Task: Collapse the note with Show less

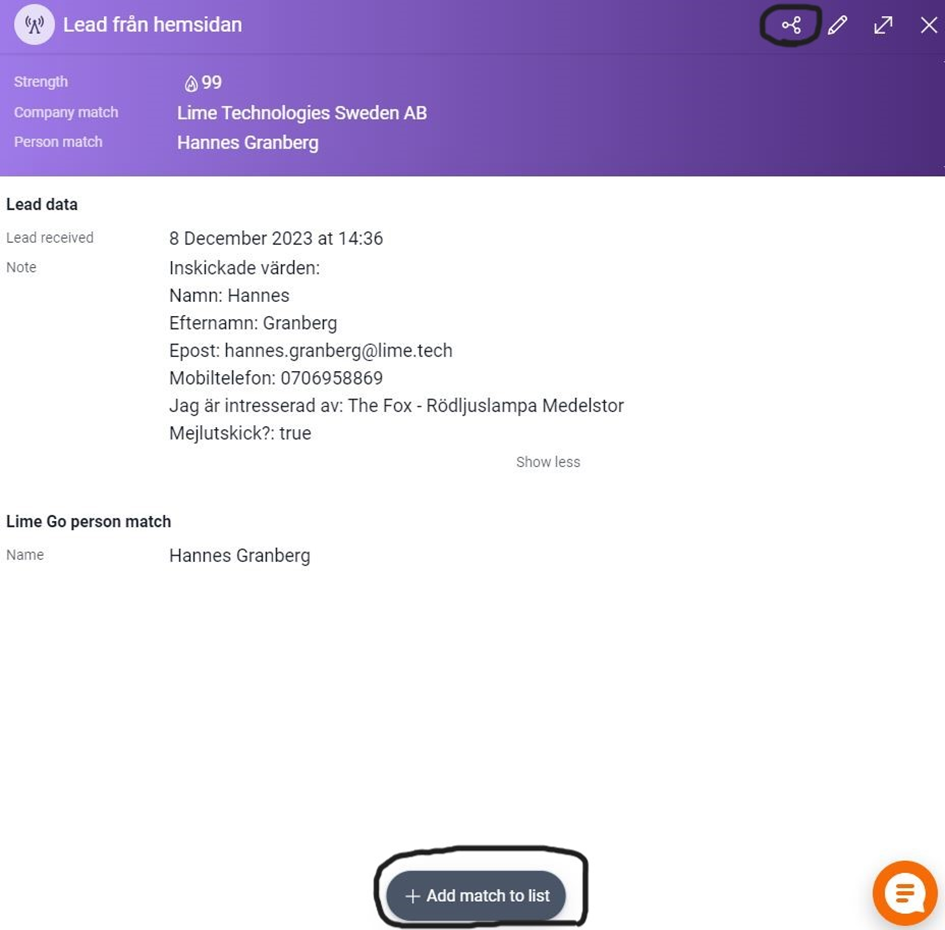Action: pos(548,462)
